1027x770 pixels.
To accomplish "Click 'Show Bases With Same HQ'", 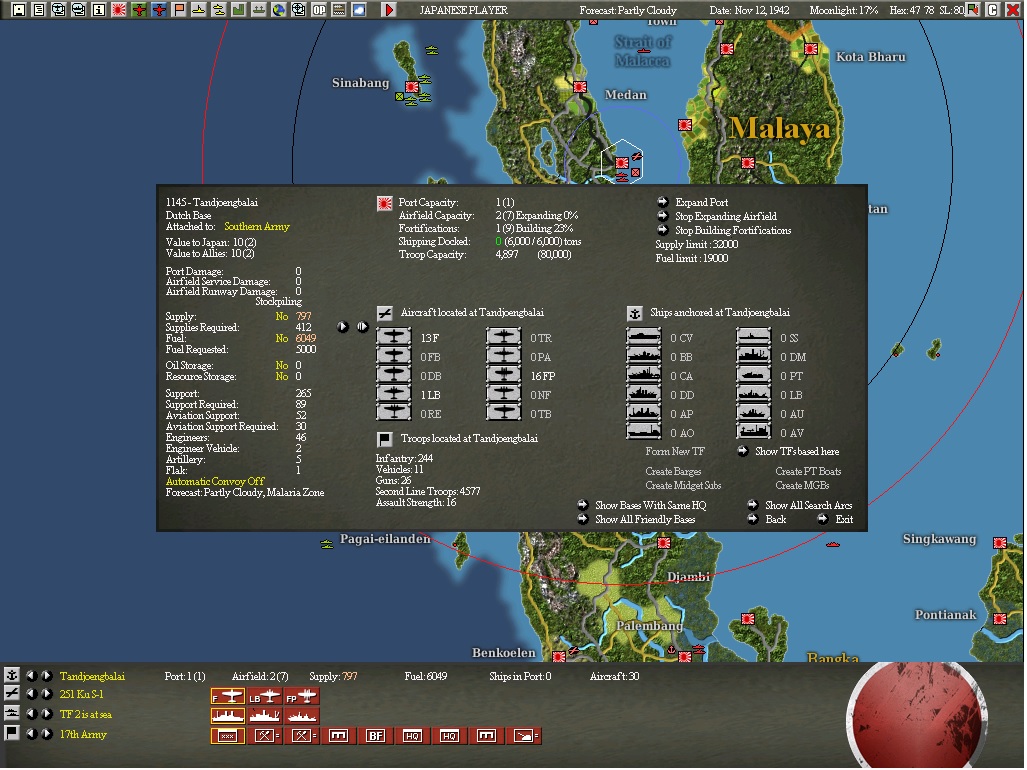I will tap(650, 506).
